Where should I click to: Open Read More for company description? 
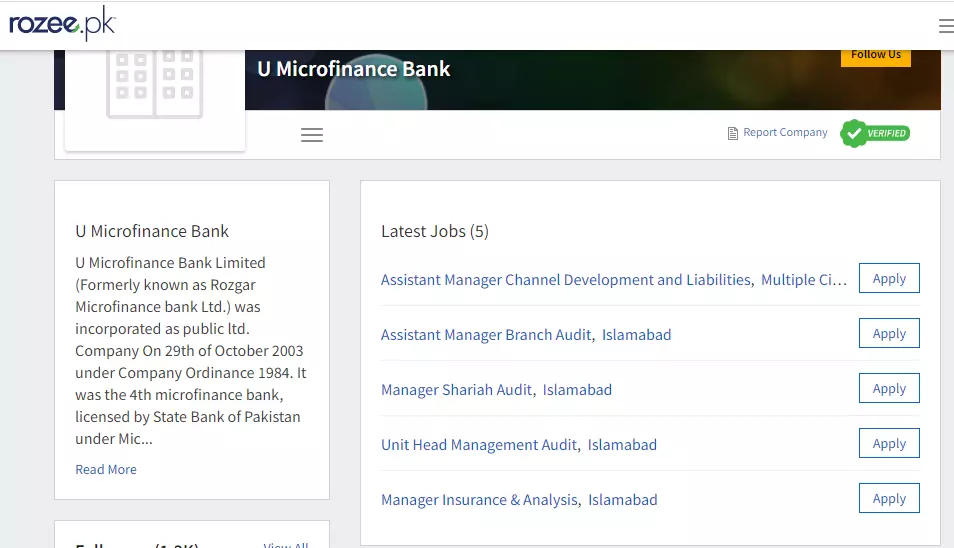pyautogui.click(x=106, y=470)
